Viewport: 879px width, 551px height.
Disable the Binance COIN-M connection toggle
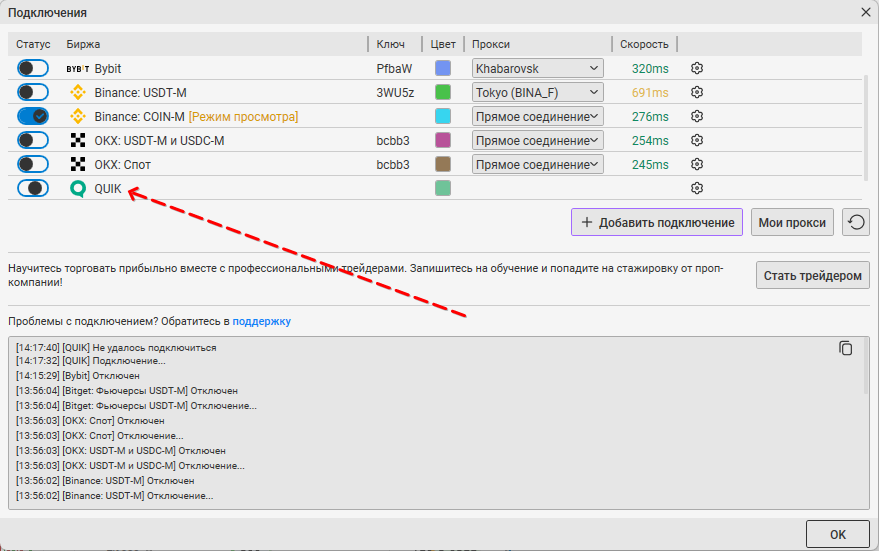coord(33,116)
